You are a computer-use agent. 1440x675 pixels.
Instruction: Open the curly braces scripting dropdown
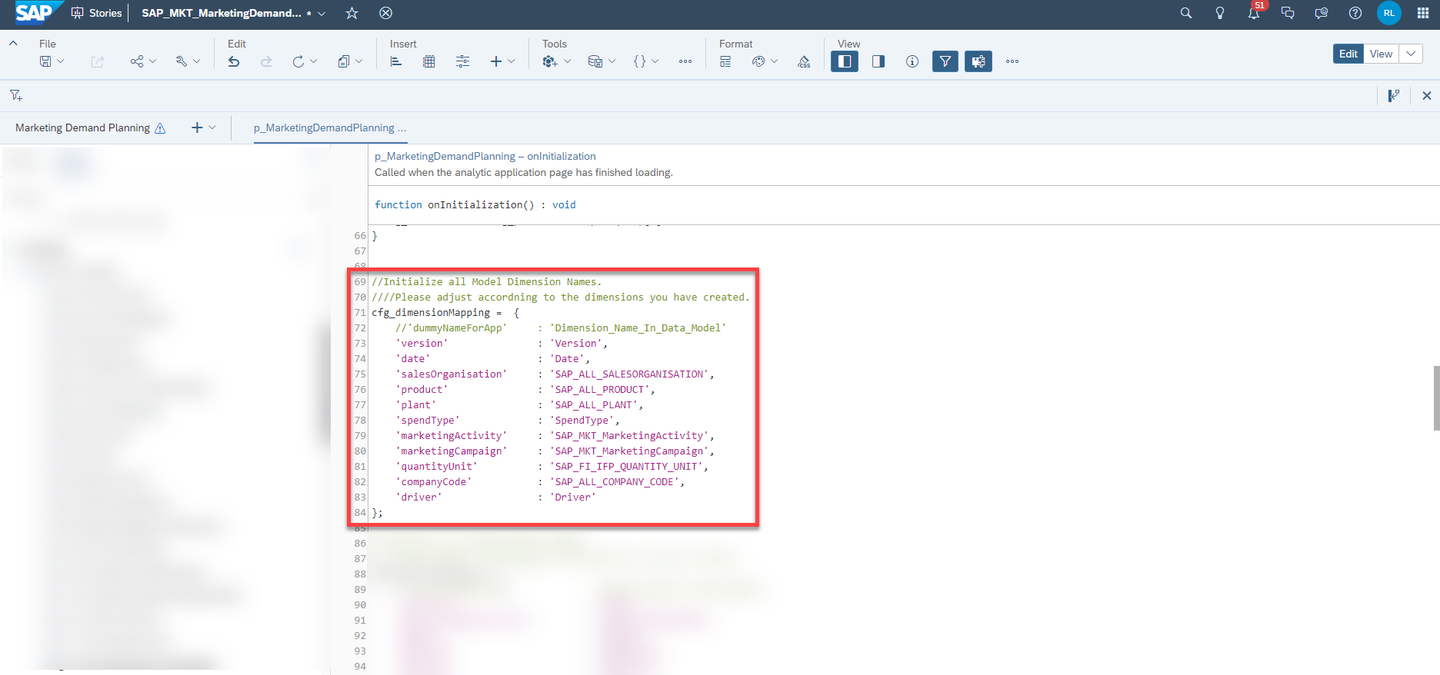click(646, 62)
